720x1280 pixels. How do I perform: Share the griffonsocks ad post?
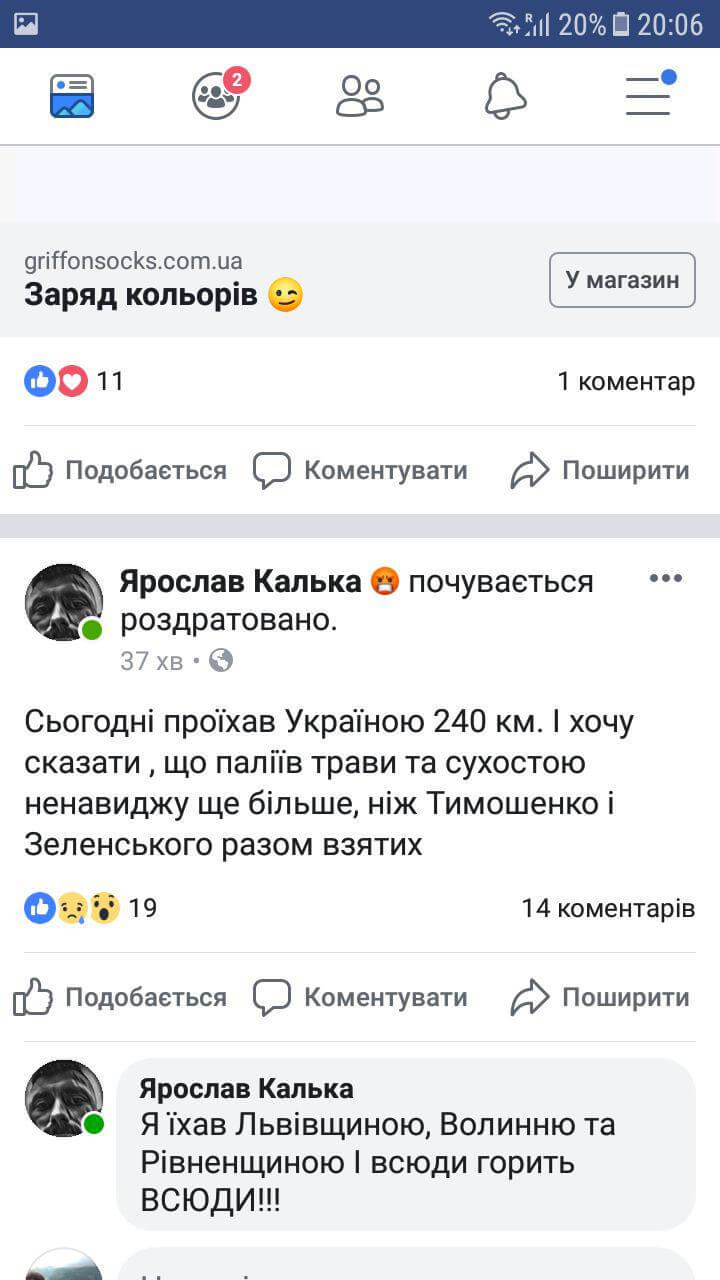(600, 470)
